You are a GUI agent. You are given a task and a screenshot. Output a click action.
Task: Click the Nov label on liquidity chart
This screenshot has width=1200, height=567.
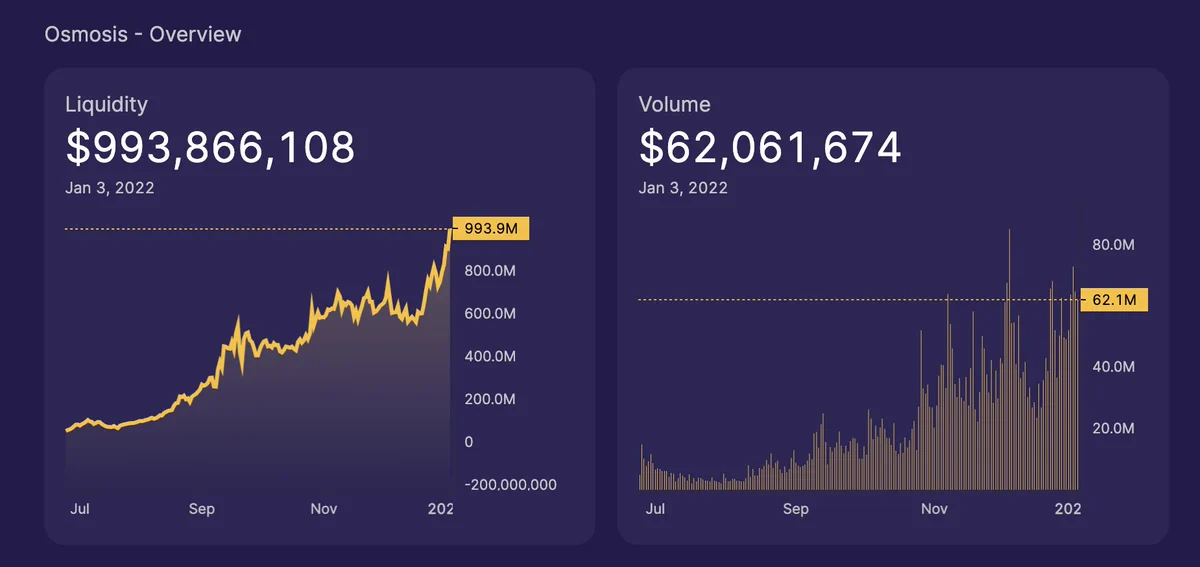tap(323, 509)
